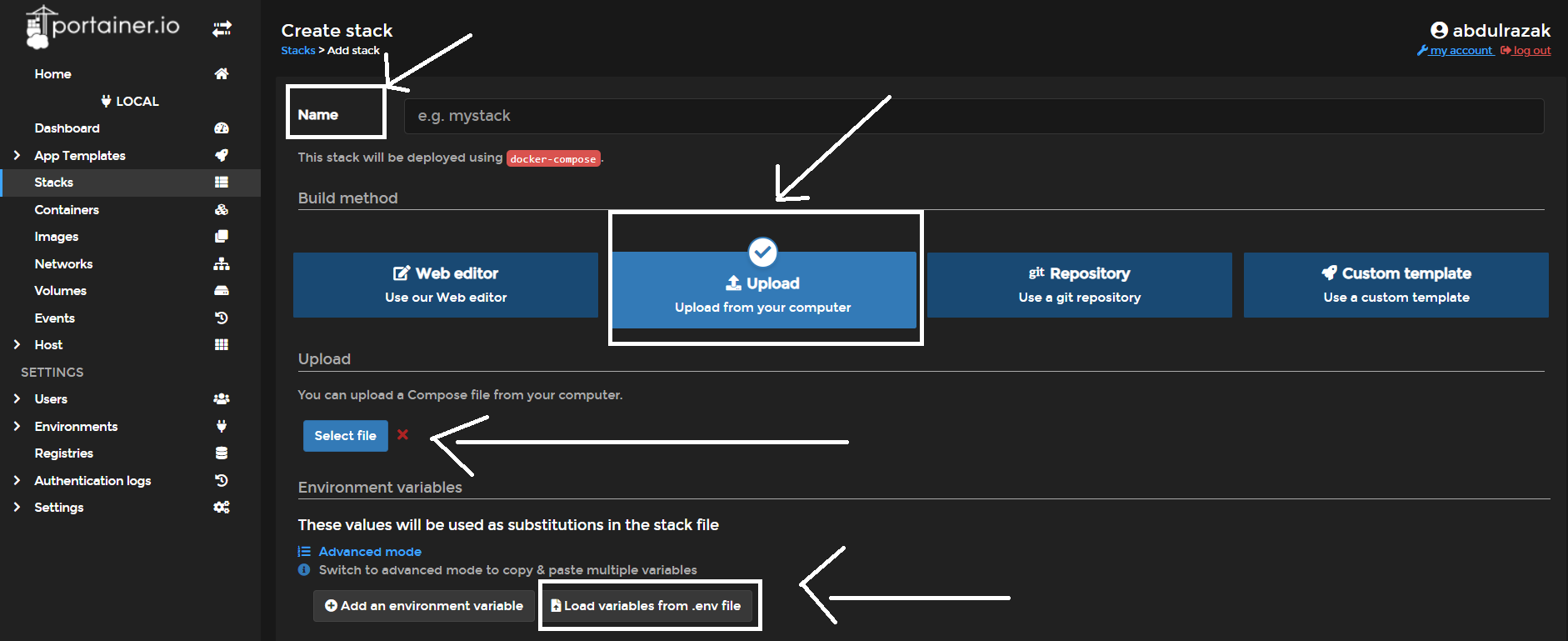Image resolution: width=1568 pixels, height=641 pixels.
Task: Click the Stacks list icon
Action: point(222,182)
